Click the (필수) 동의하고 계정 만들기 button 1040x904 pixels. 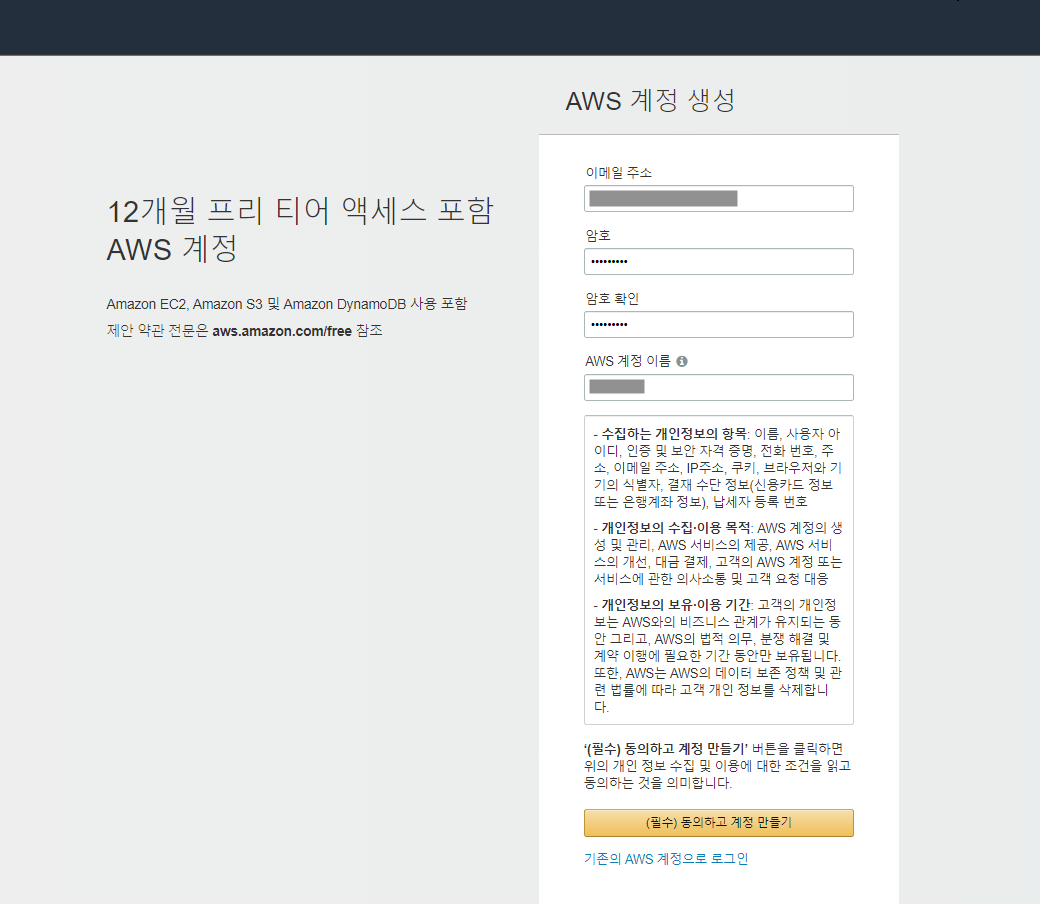tap(718, 822)
